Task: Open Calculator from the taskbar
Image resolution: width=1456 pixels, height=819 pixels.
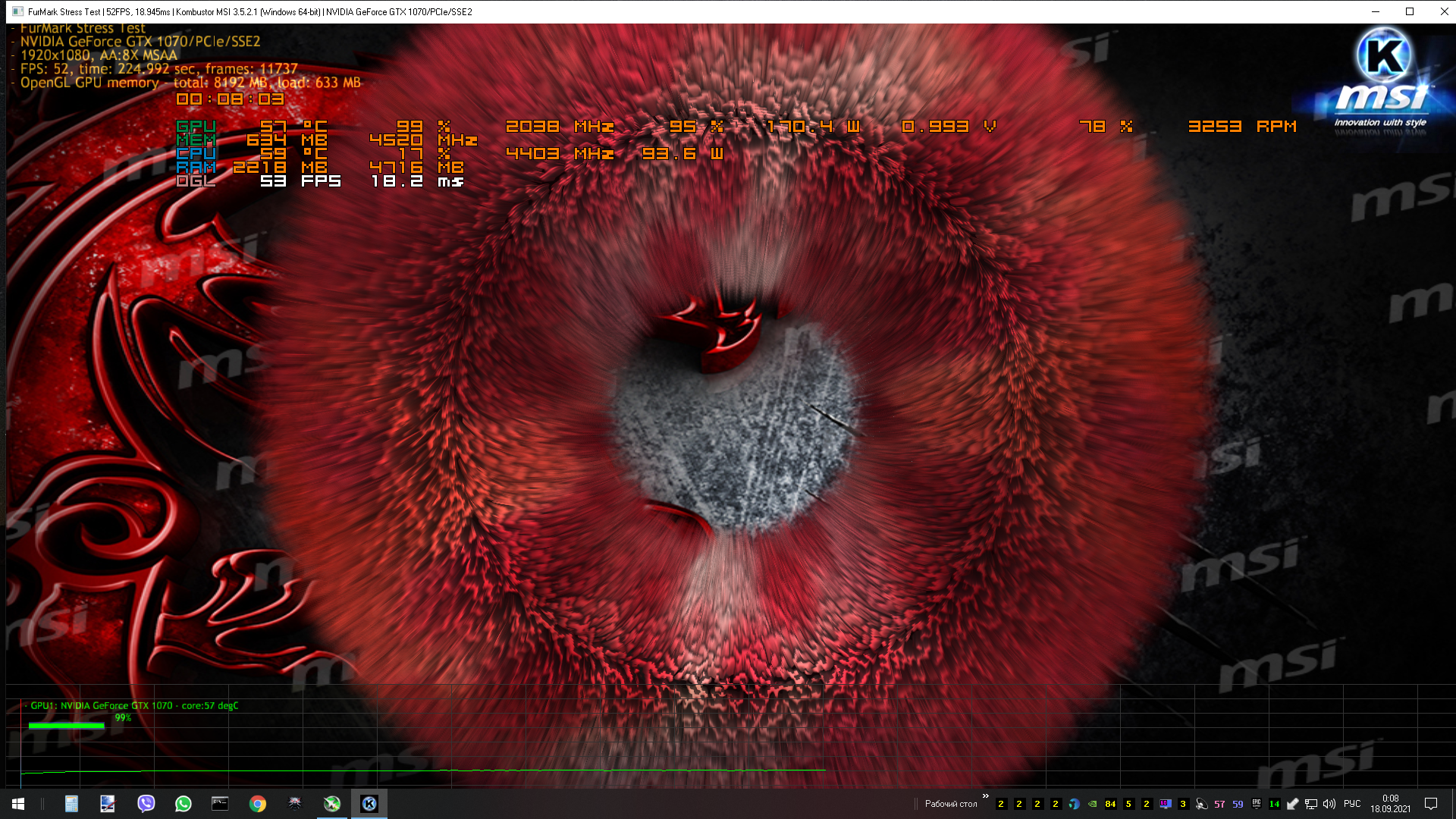Action: pyautogui.click(x=71, y=804)
